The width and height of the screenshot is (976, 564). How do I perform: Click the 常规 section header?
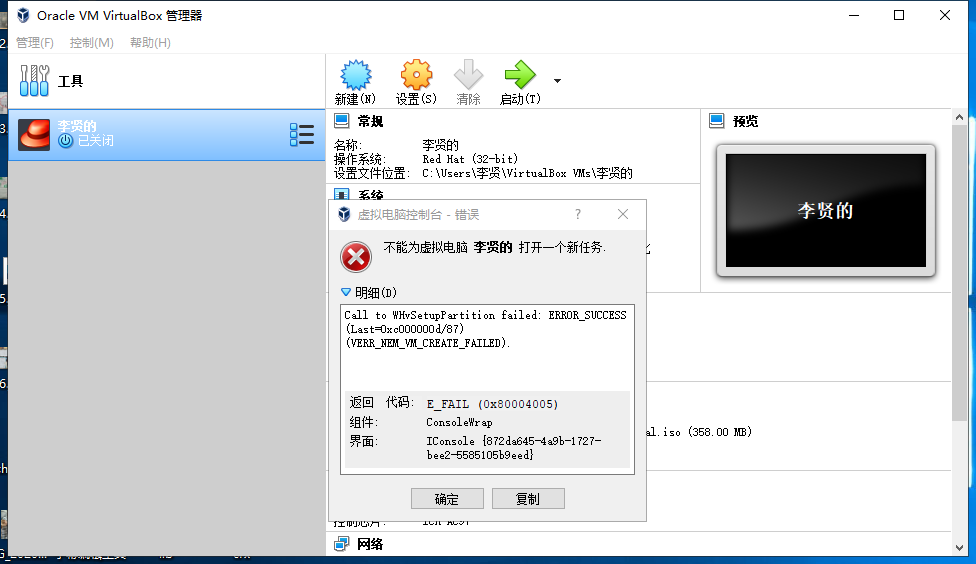(x=370, y=121)
